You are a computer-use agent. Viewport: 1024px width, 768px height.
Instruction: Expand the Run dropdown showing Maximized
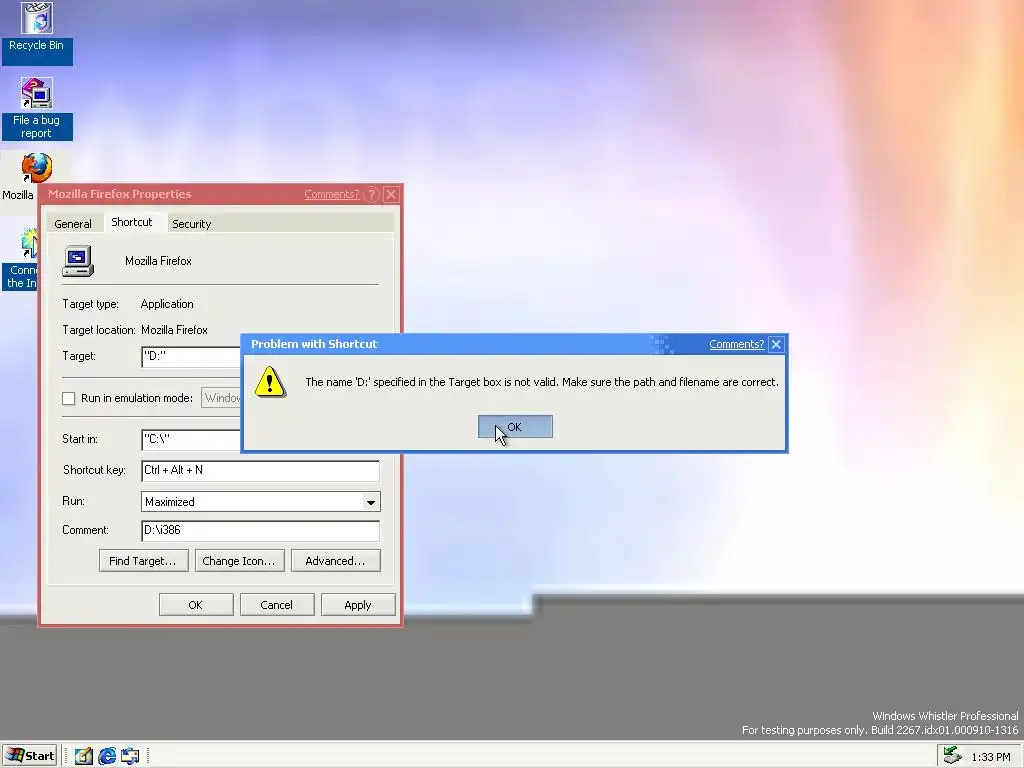tap(370, 502)
